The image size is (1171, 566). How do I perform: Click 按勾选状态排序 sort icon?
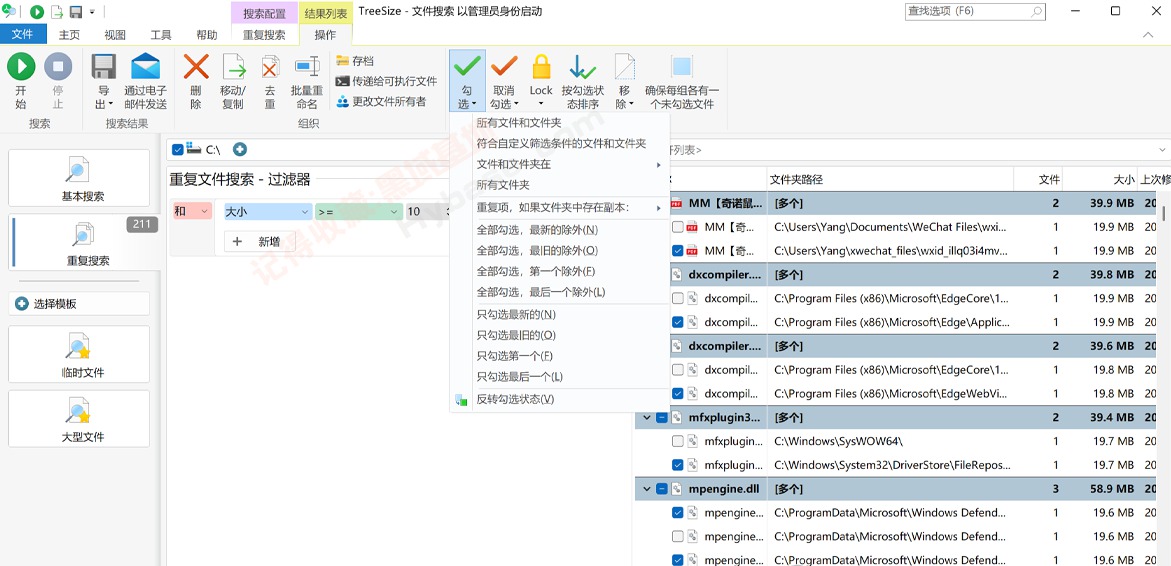(x=583, y=66)
